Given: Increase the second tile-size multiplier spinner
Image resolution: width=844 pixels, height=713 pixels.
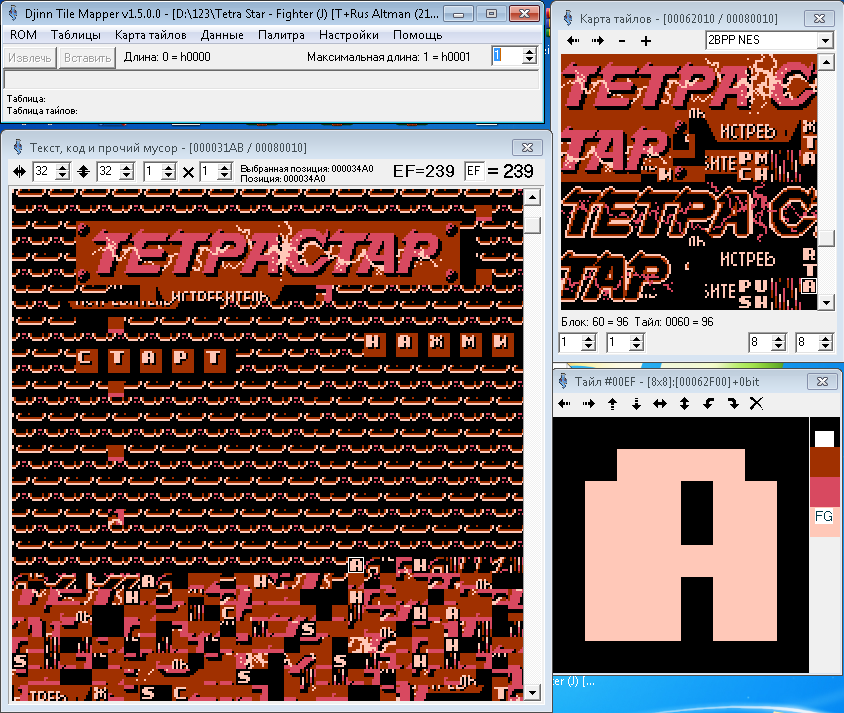Looking at the screenshot, I should pyautogui.click(x=224, y=168).
